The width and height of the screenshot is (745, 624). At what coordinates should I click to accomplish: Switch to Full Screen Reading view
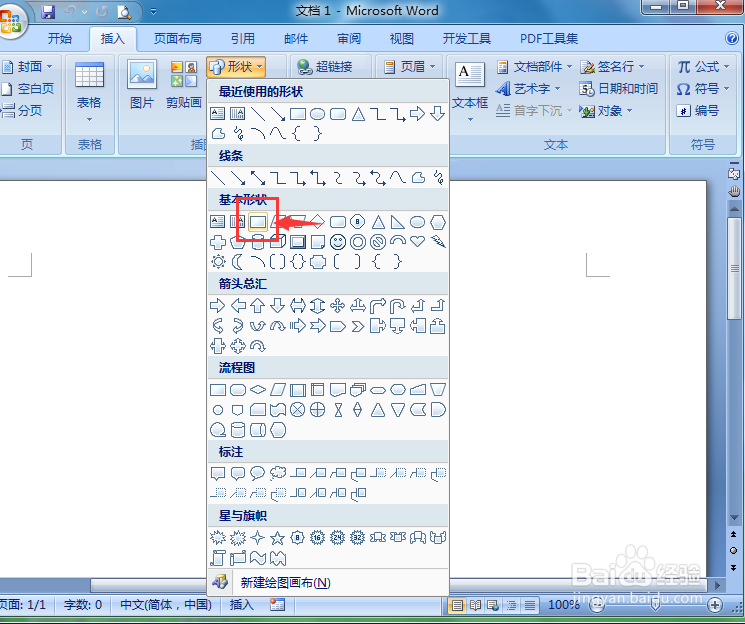pos(475,605)
